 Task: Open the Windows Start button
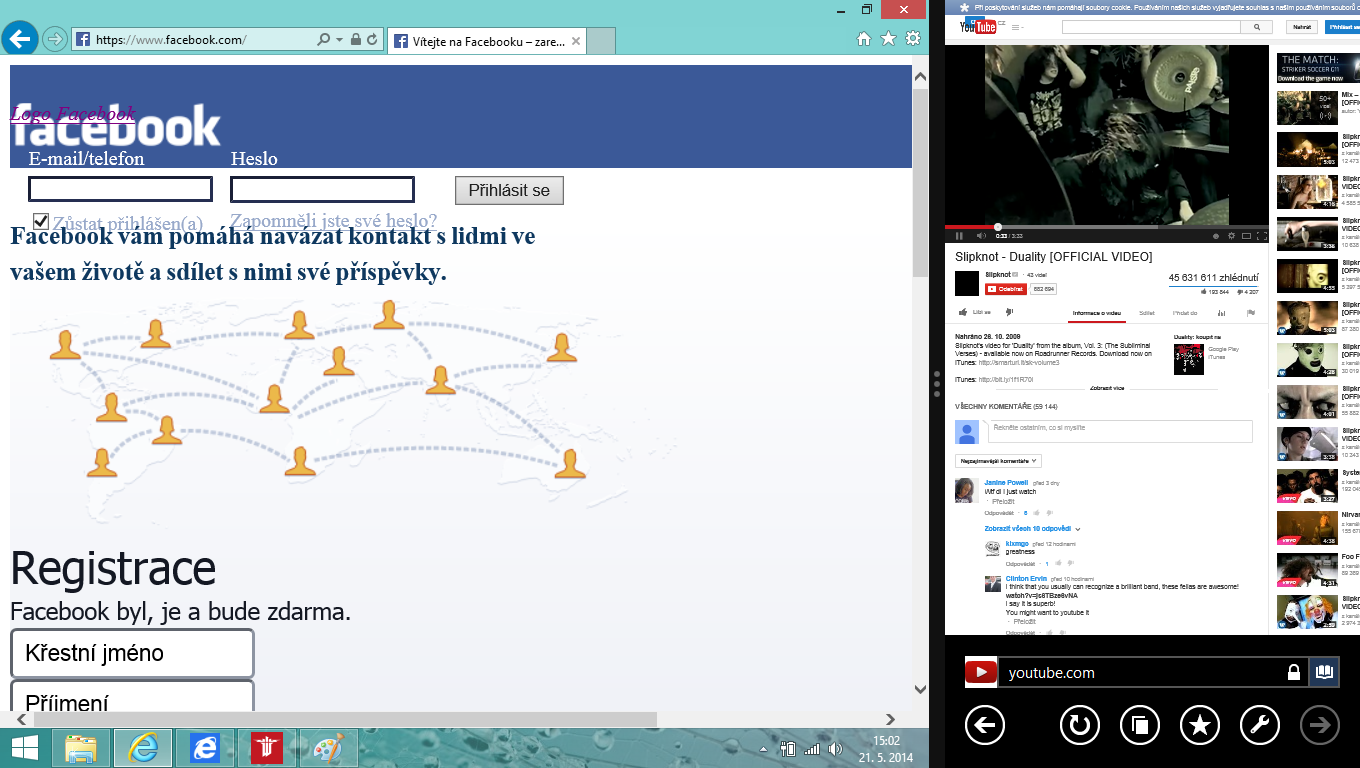coord(25,748)
